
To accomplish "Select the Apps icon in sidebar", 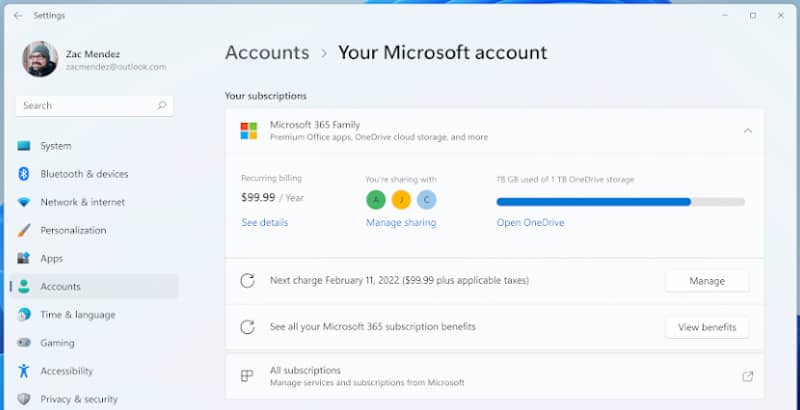I will tap(23, 259).
